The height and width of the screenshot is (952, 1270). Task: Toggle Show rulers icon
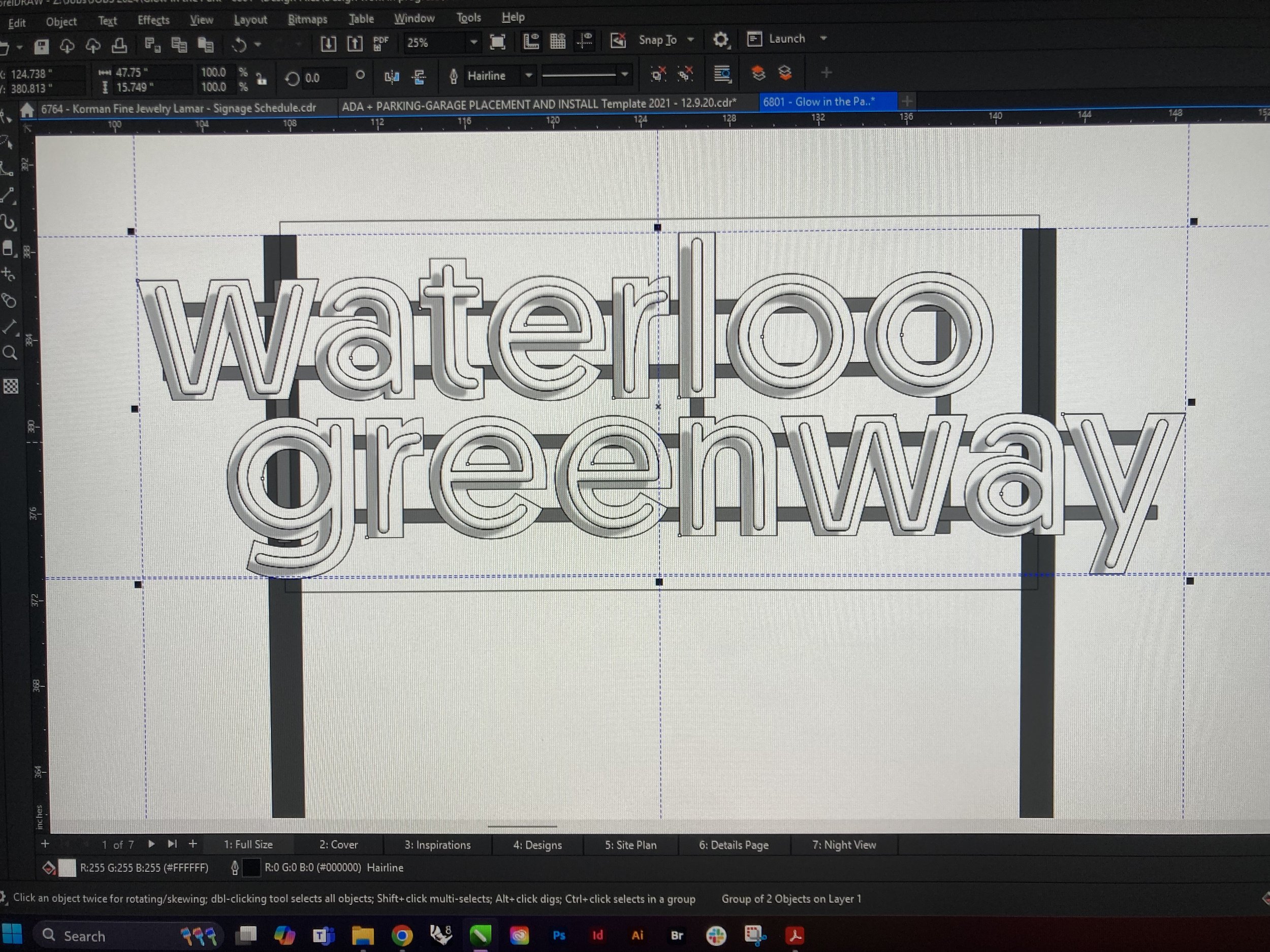[x=531, y=41]
